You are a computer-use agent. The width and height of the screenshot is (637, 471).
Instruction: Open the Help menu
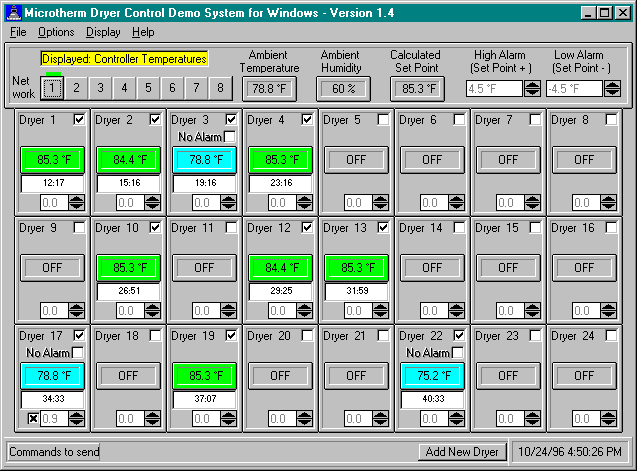point(143,32)
